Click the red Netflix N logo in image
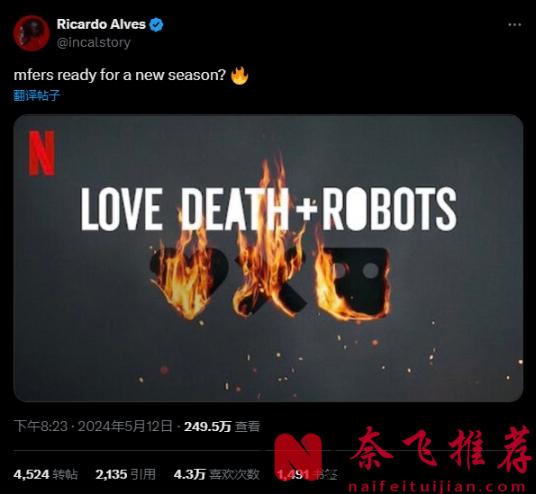The height and width of the screenshot is (494, 536). click(x=42, y=153)
